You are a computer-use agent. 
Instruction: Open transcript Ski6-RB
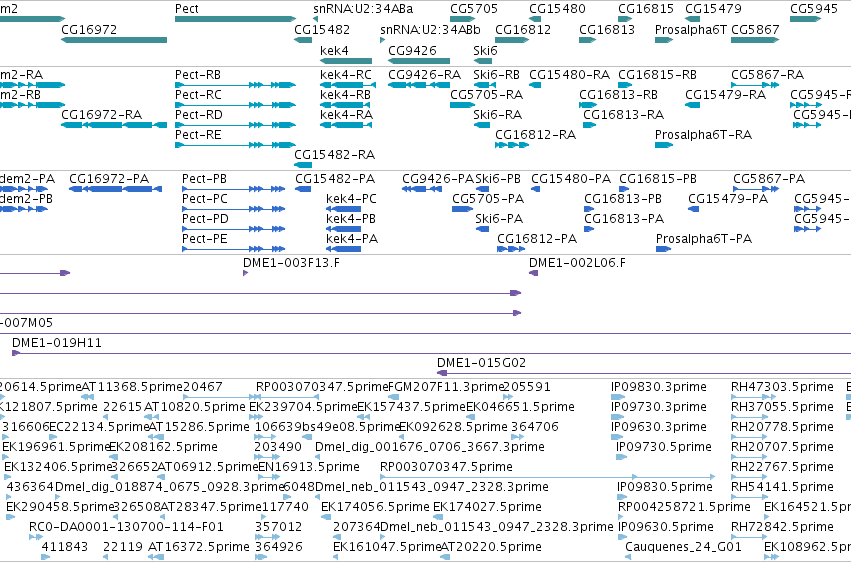485,85
